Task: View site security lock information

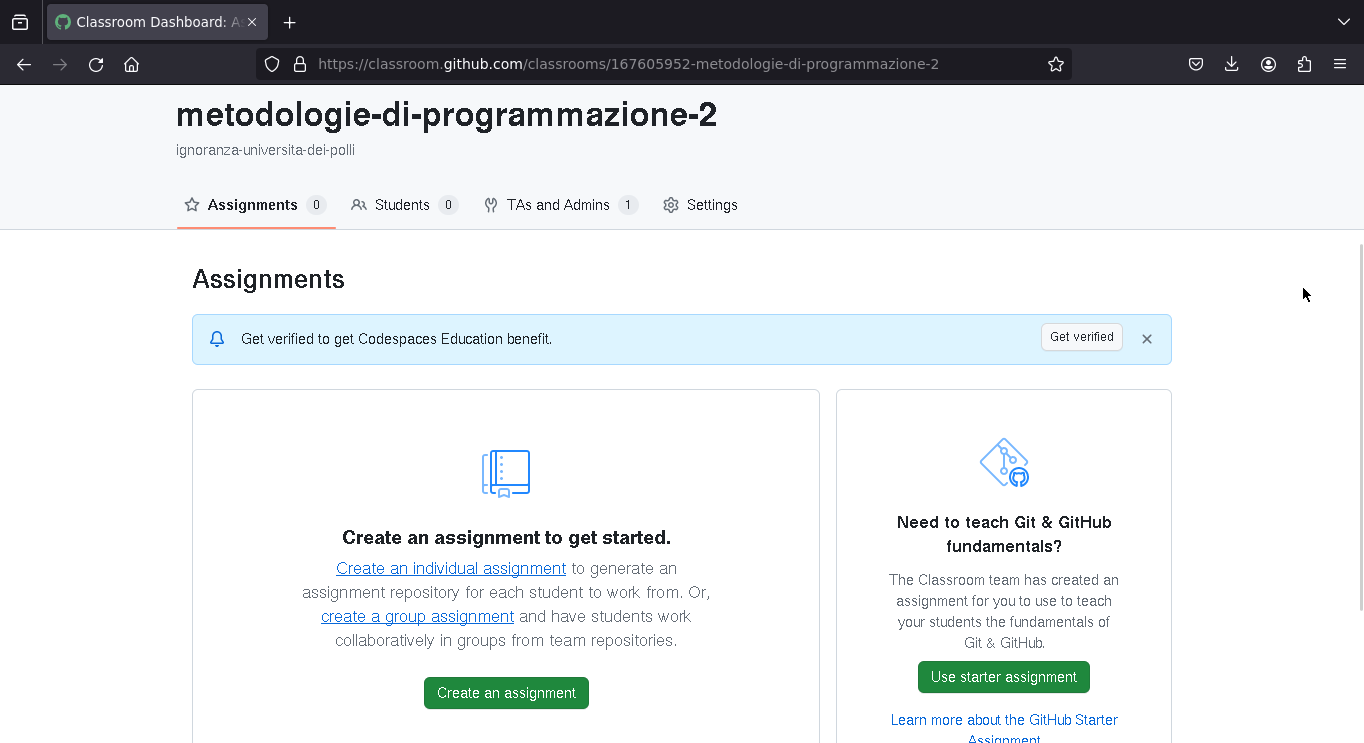Action: pyautogui.click(x=299, y=64)
